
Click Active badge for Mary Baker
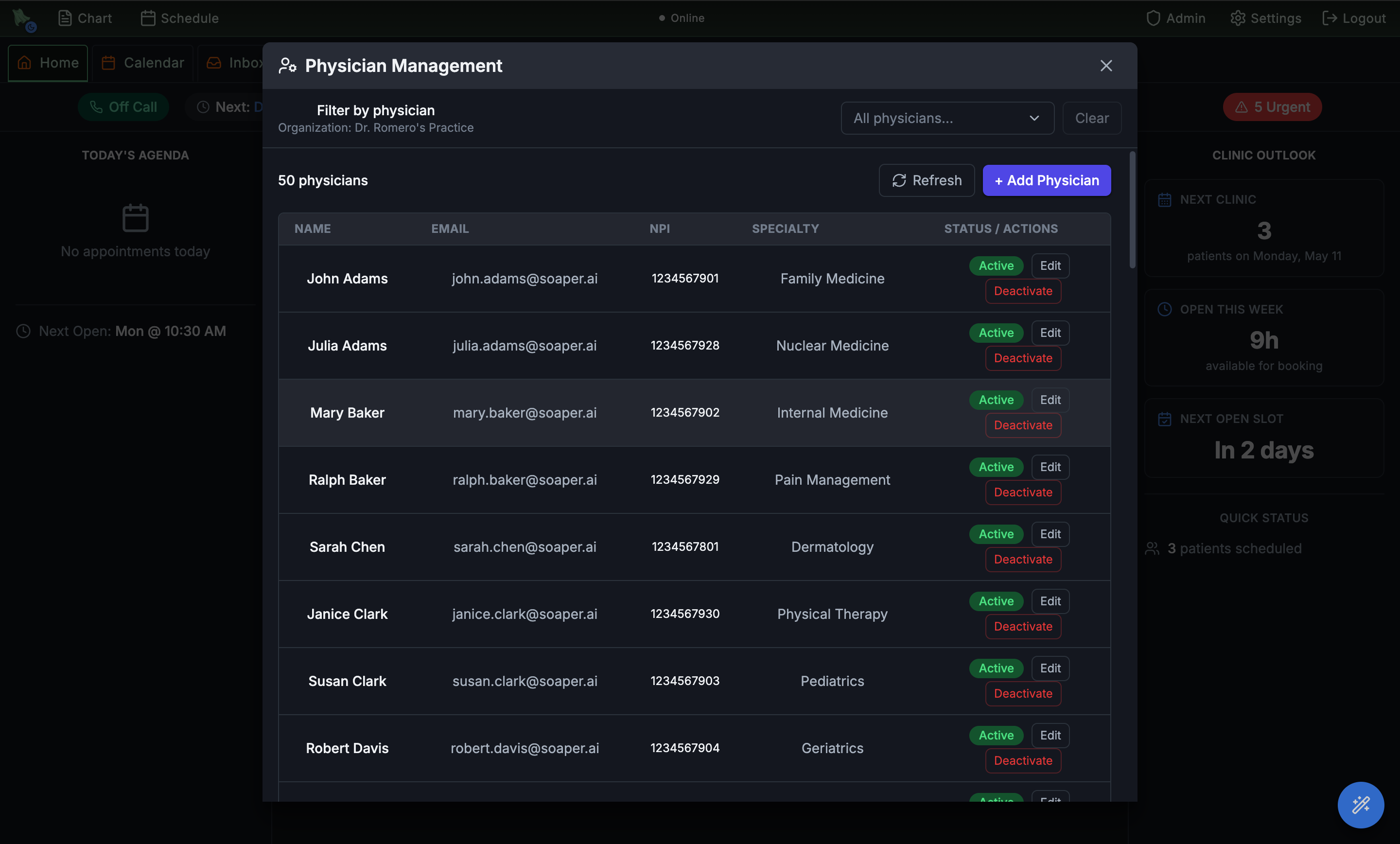[x=996, y=400]
